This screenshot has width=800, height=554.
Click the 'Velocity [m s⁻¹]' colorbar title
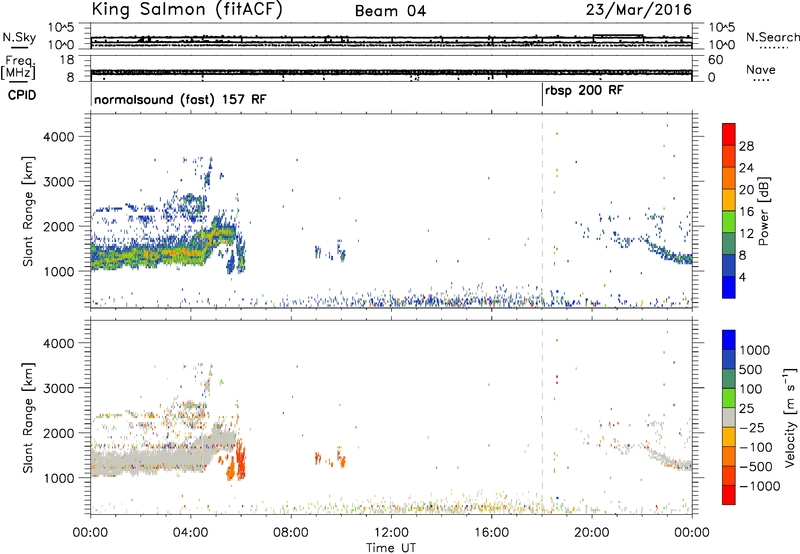pyautogui.click(x=790, y=417)
